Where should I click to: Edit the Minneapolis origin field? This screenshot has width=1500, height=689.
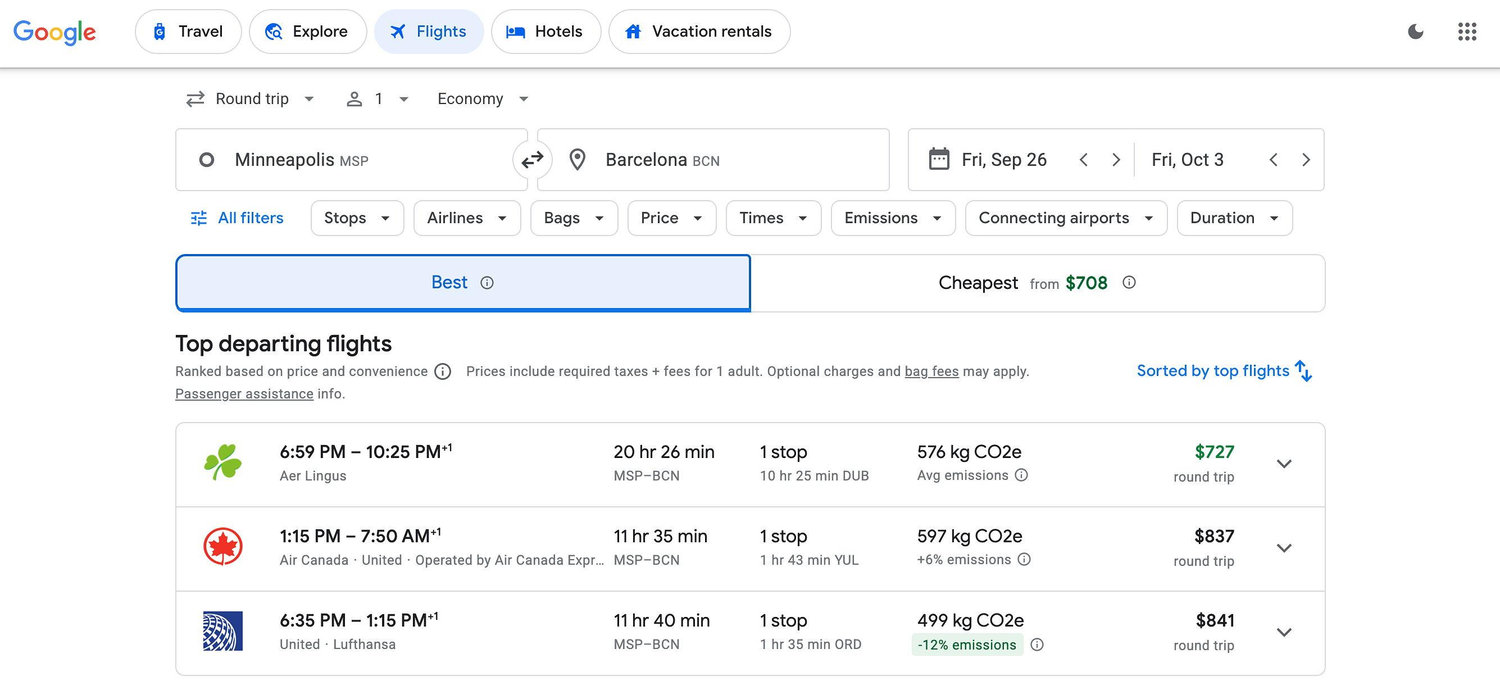[351, 160]
